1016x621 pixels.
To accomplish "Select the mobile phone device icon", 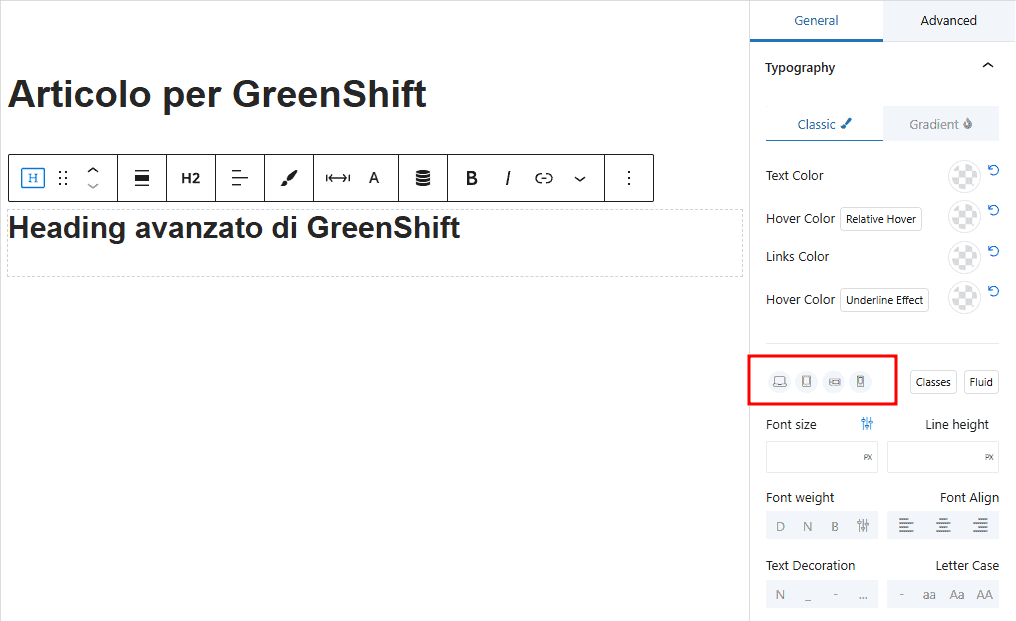I will coord(860,382).
